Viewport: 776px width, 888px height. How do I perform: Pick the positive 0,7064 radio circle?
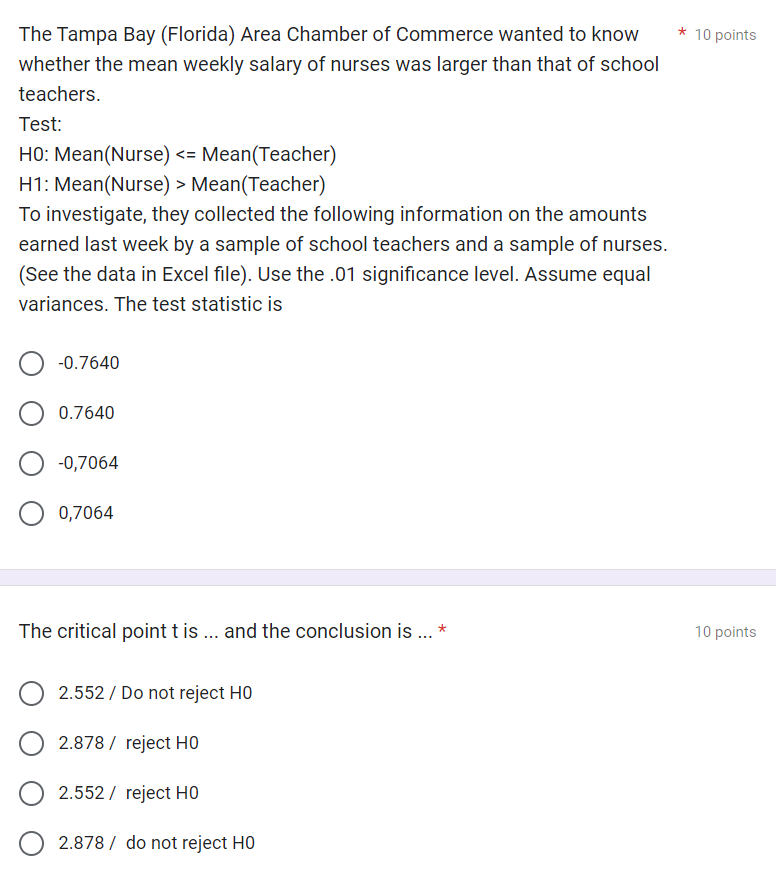[x=31, y=513]
